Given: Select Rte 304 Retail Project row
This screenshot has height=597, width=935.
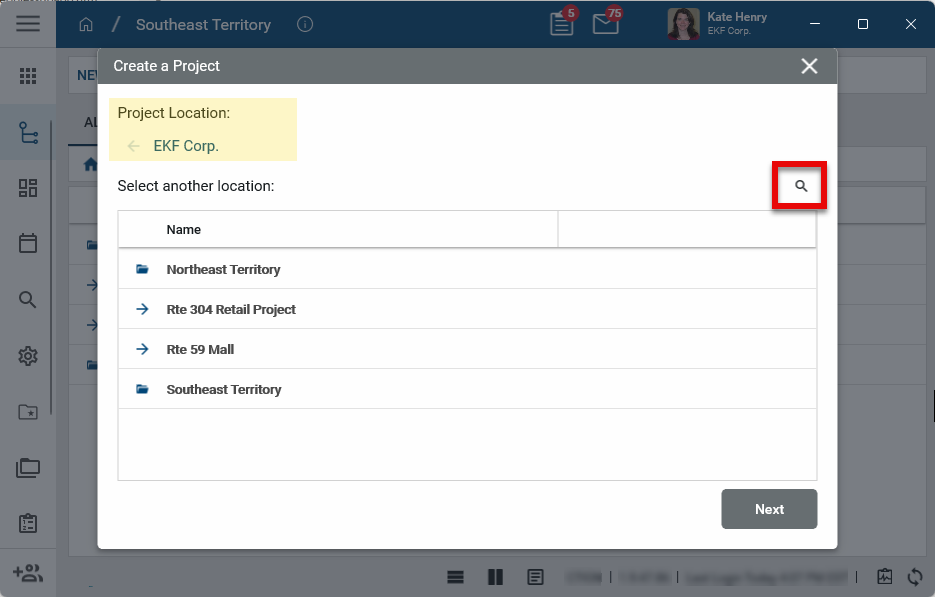Looking at the screenshot, I should point(231,309).
